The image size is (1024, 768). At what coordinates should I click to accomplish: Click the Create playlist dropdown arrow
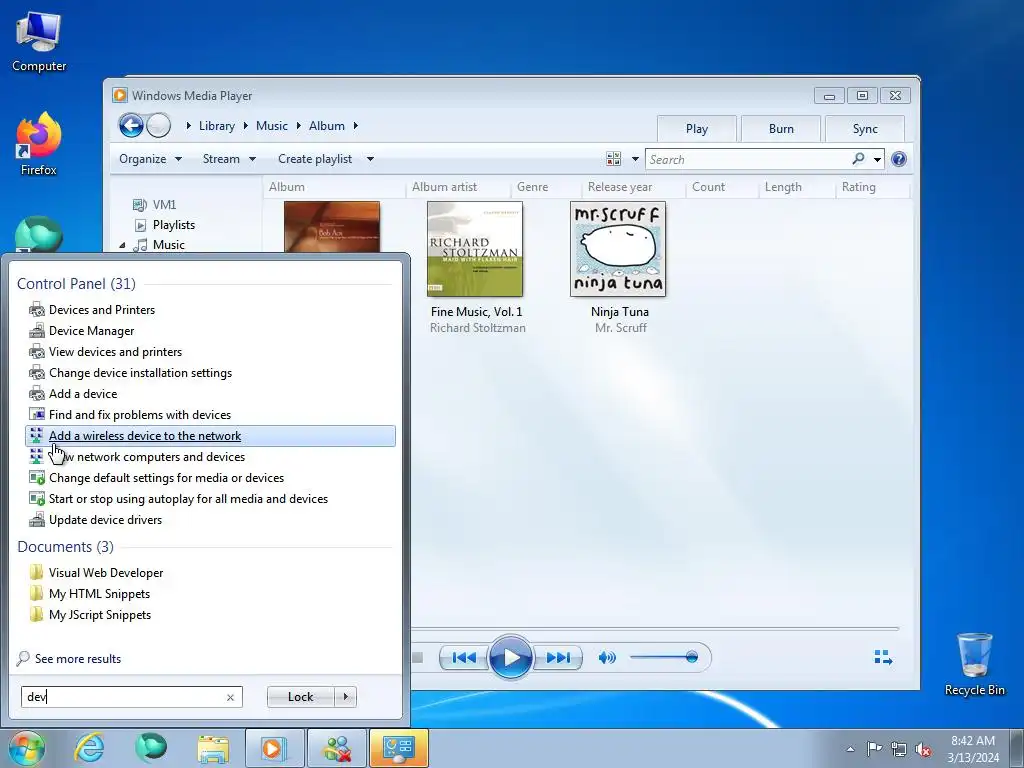pos(370,159)
